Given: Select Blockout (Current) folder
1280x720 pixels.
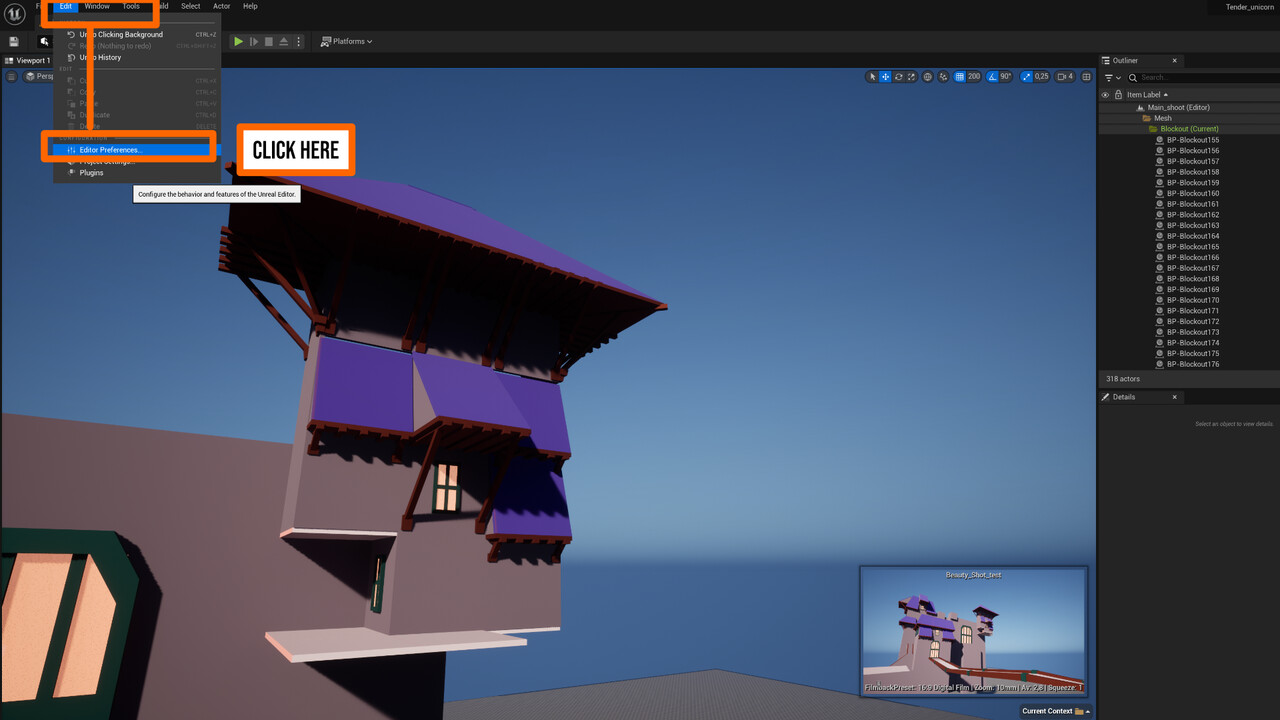Looking at the screenshot, I should point(1189,129).
